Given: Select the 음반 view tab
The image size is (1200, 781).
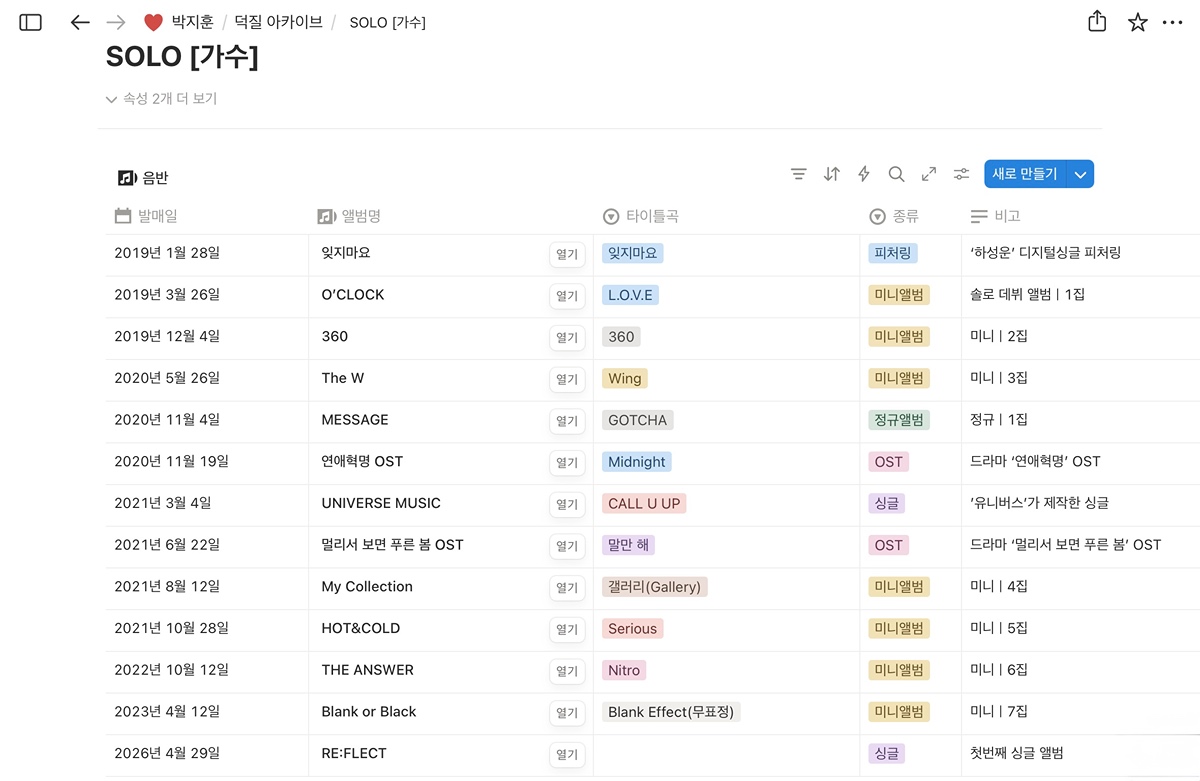Looking at the screenshot, I should (144, 178).
